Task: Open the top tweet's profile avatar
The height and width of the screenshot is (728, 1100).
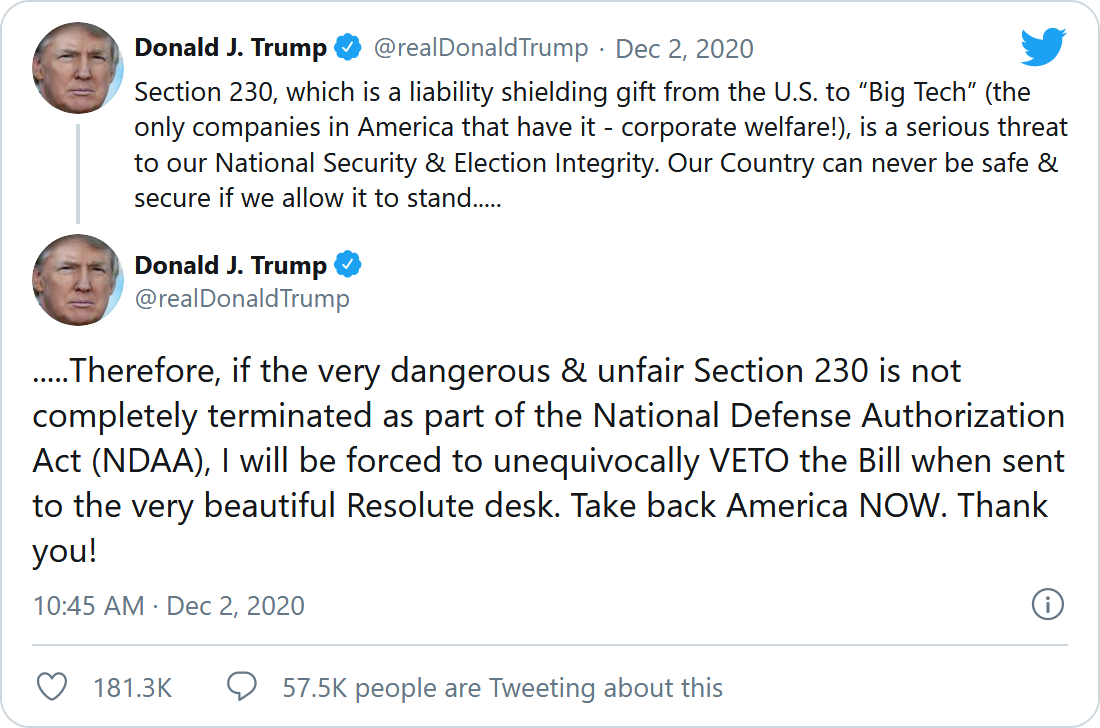Action: pos(78,68)
